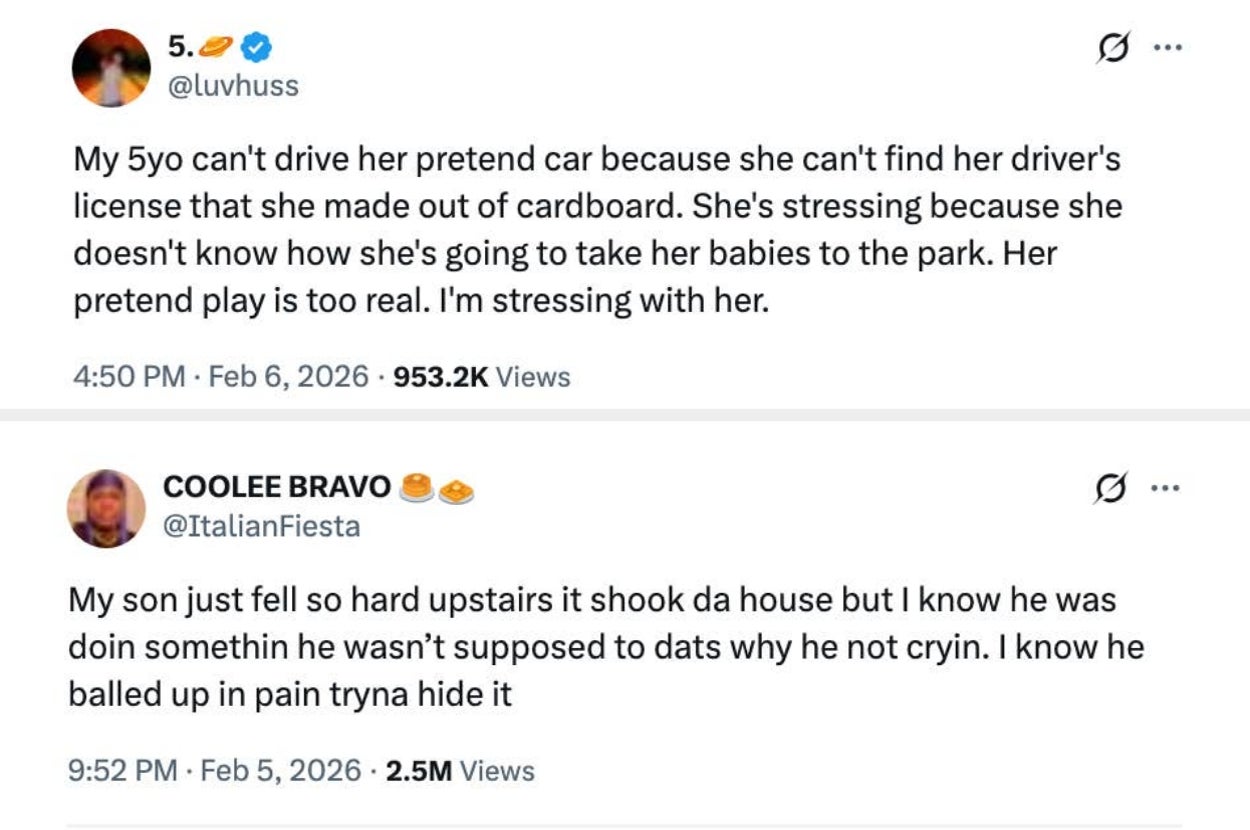Image resolution: width=1250 pixels, height=830 pixels.
Task: Click the 4:50 PM timestamp
Action: (x=130, y=377)
